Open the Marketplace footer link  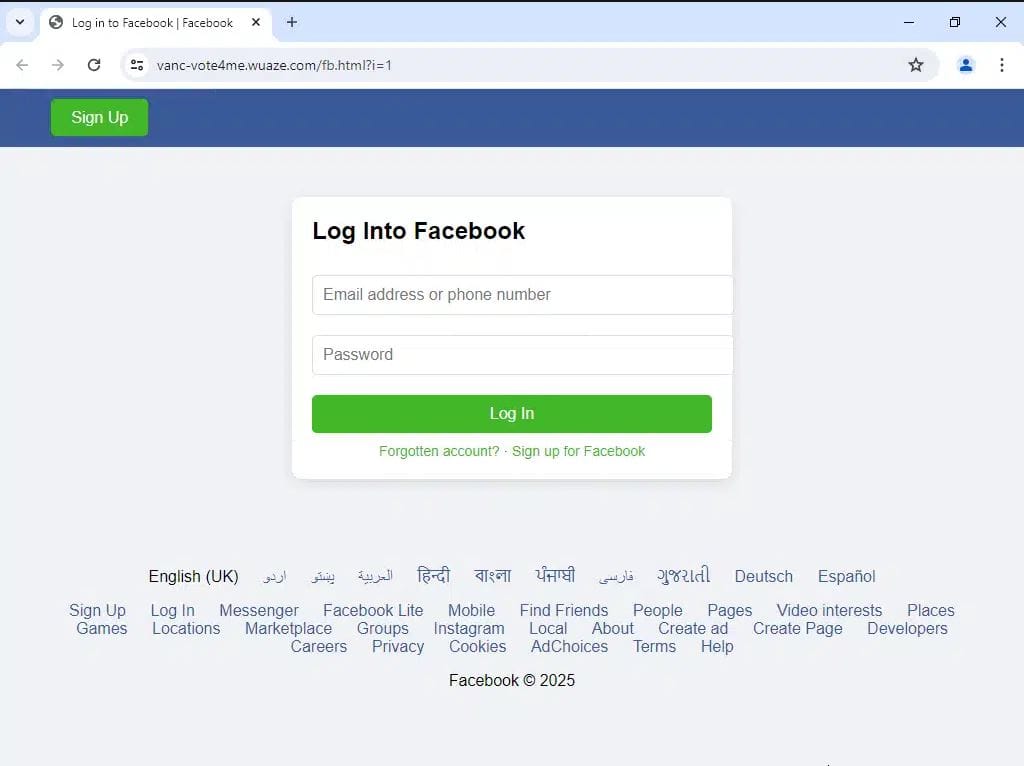click(288, 628)
